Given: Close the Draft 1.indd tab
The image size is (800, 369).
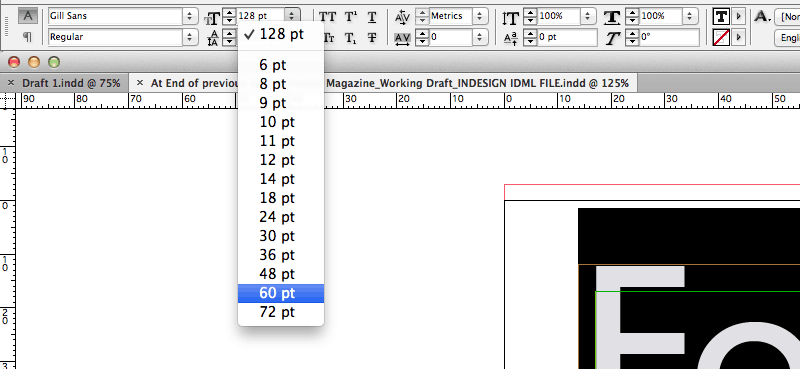Looking at the screenshot, I should 11,83.
